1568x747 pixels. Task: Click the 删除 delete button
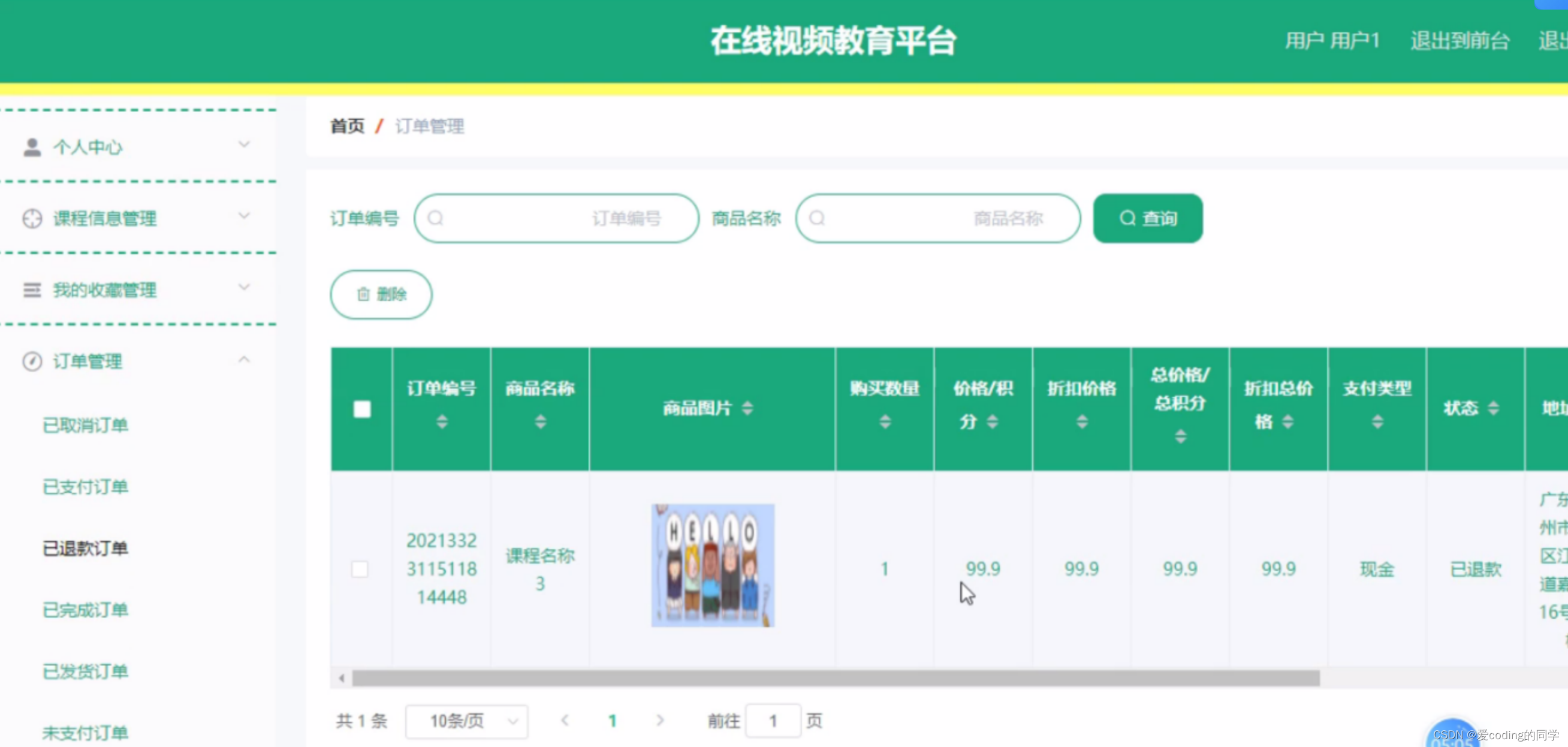[x=381, y=294]
